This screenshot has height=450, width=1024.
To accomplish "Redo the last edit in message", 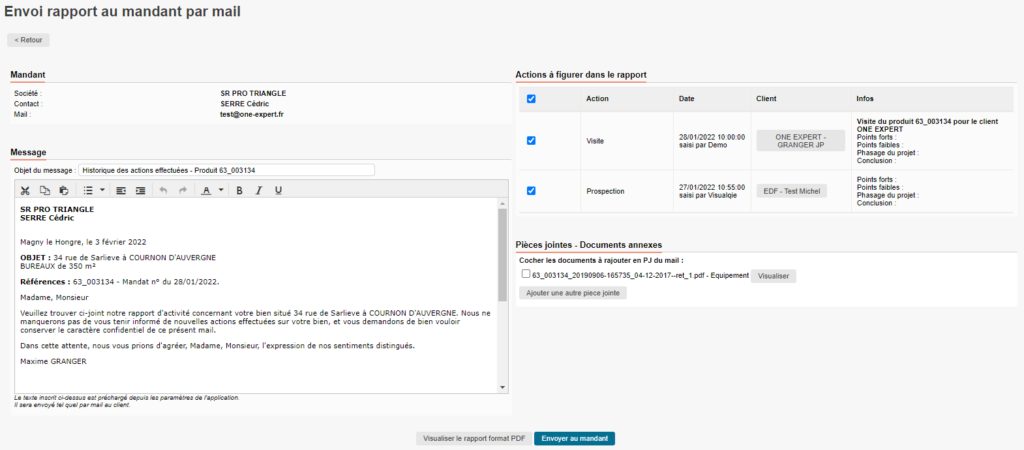I will tap(182, 190).
